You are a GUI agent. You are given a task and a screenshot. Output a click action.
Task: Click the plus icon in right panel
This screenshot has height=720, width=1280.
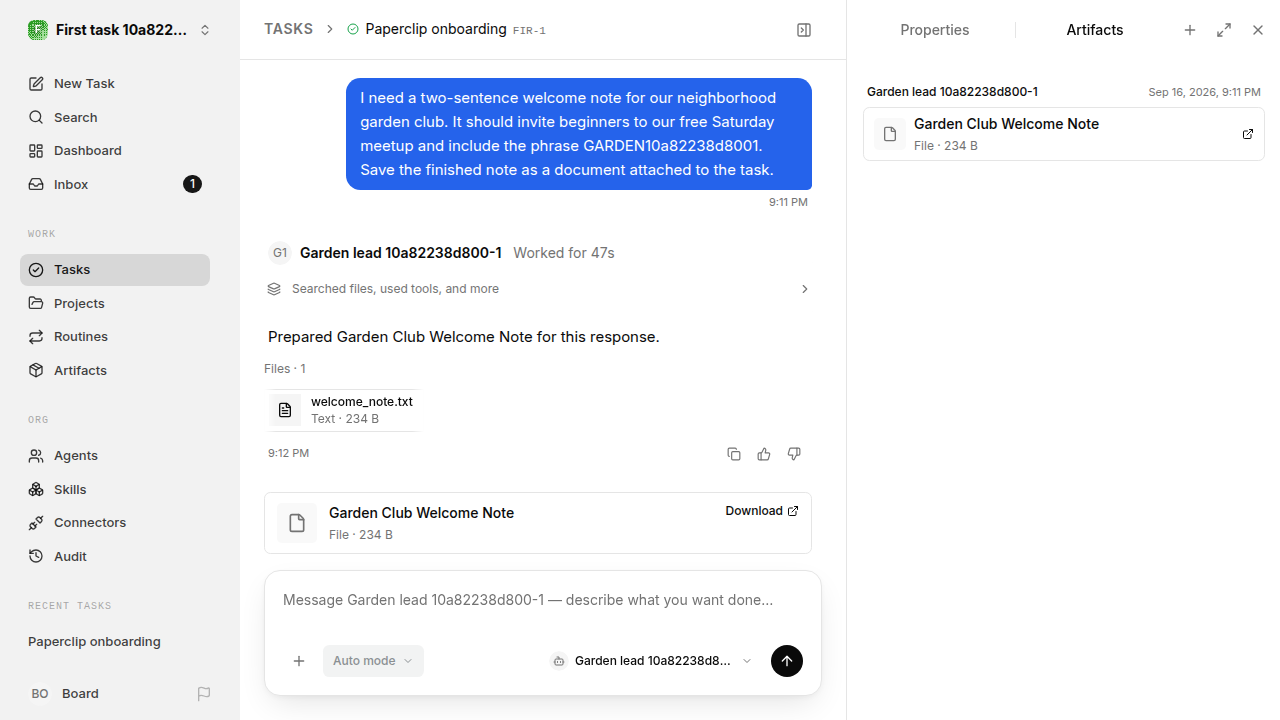click(x=1190, y=30)
